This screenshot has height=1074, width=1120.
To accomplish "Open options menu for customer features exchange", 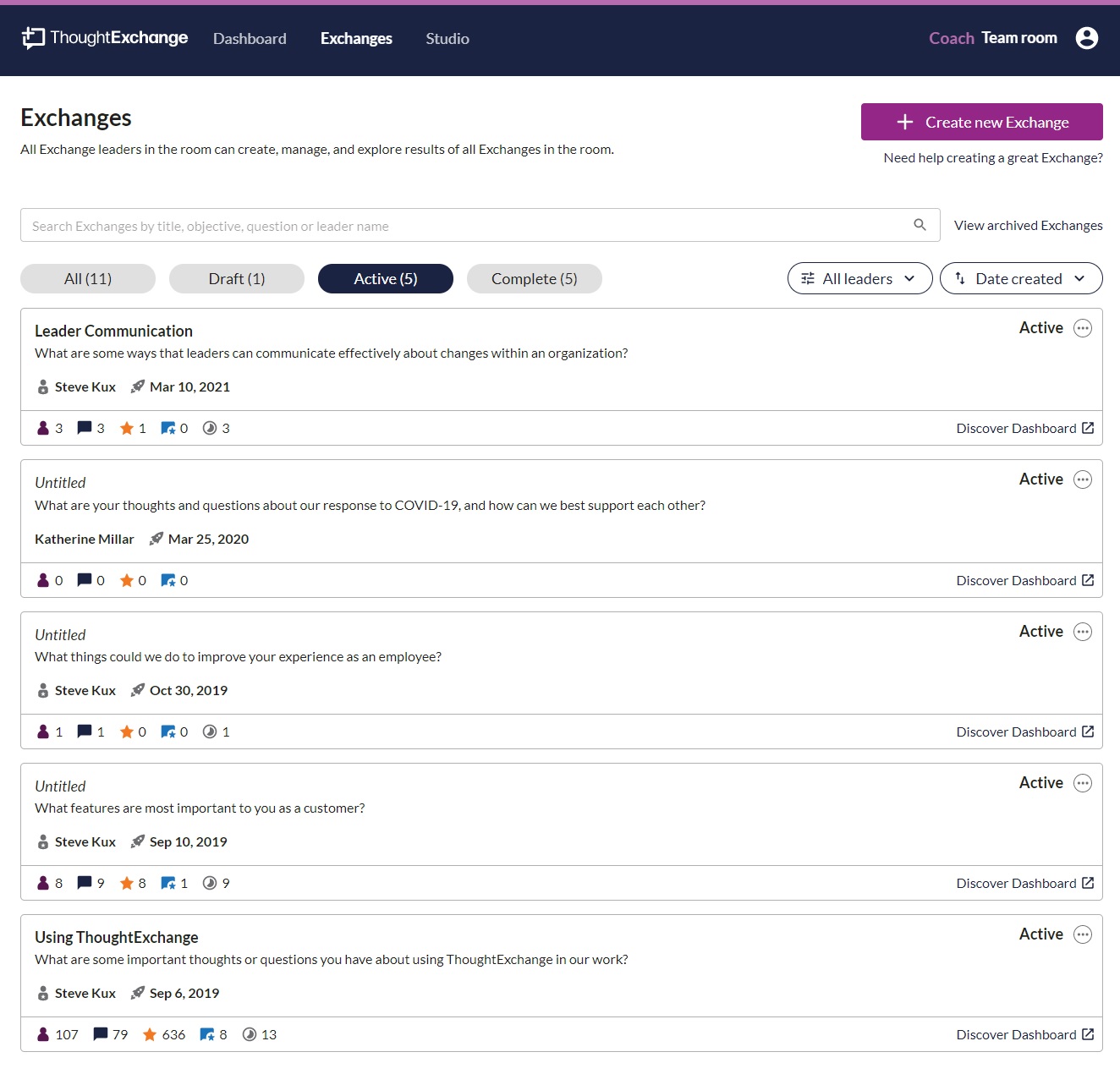I will [1083, 783].
